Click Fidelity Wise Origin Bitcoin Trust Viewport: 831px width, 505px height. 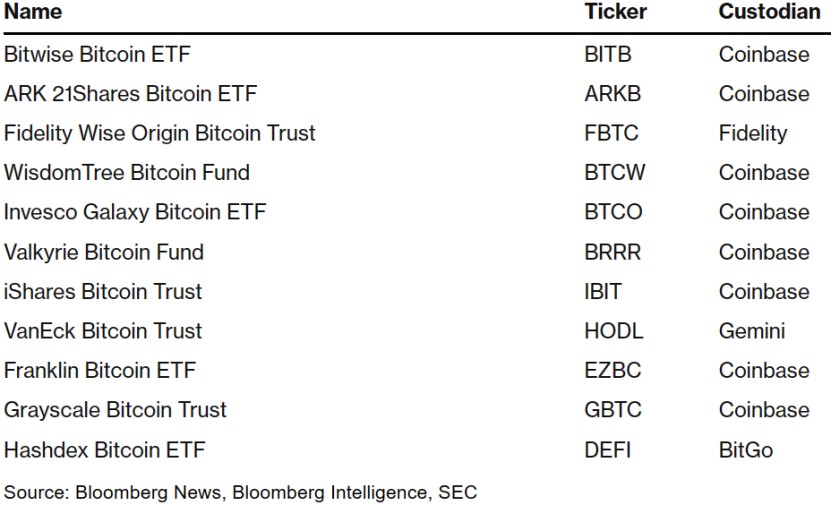tap(159, 133)
